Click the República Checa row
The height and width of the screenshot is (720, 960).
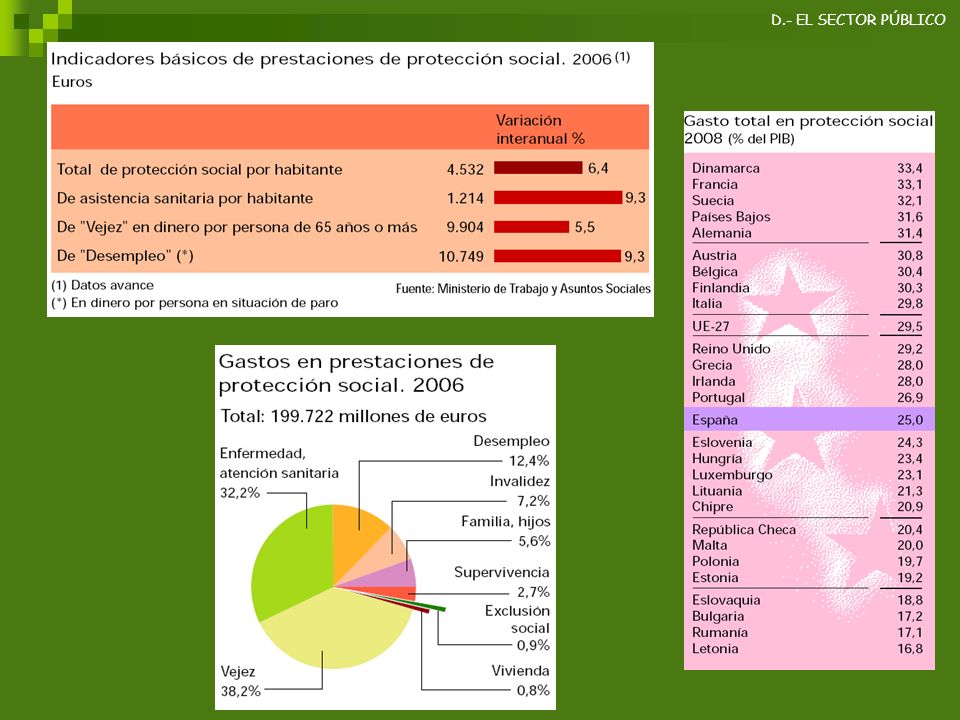(807, 530)
